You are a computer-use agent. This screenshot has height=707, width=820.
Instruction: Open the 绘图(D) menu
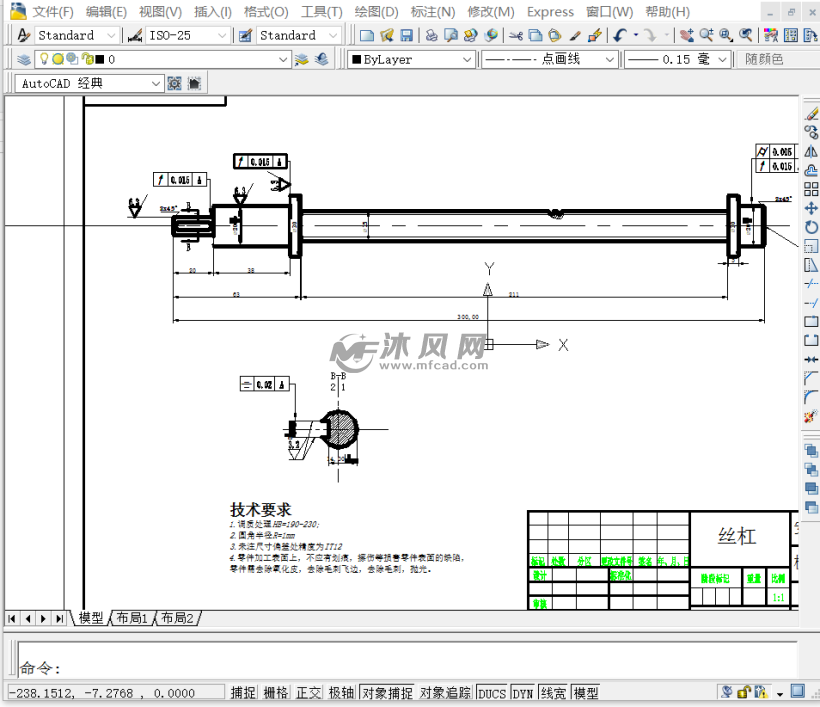coord(376,12)
